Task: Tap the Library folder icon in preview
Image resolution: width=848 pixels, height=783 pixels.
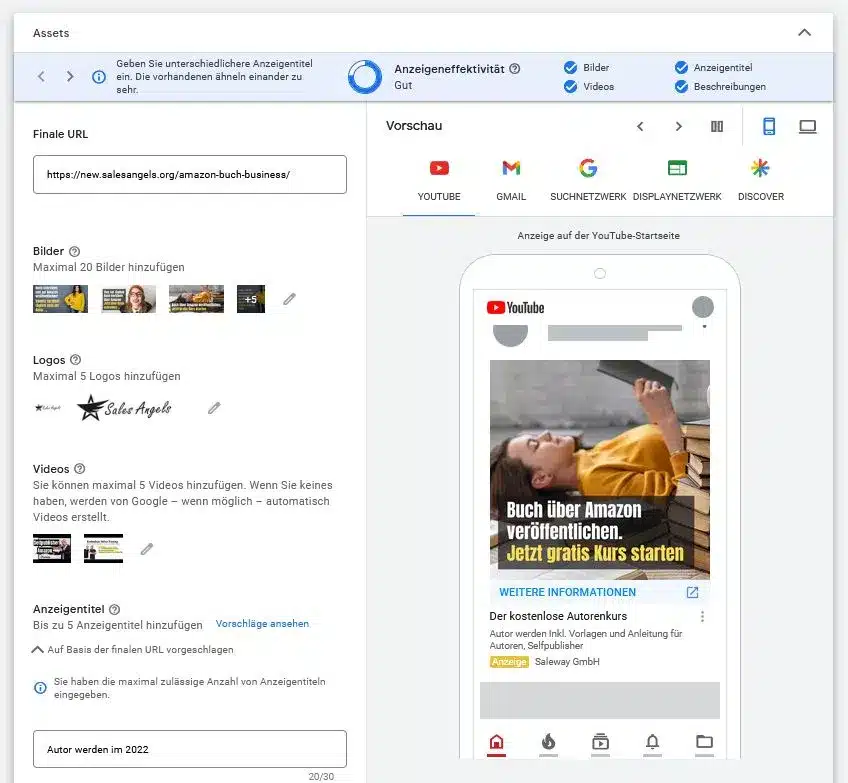Action: coord(704,742)
